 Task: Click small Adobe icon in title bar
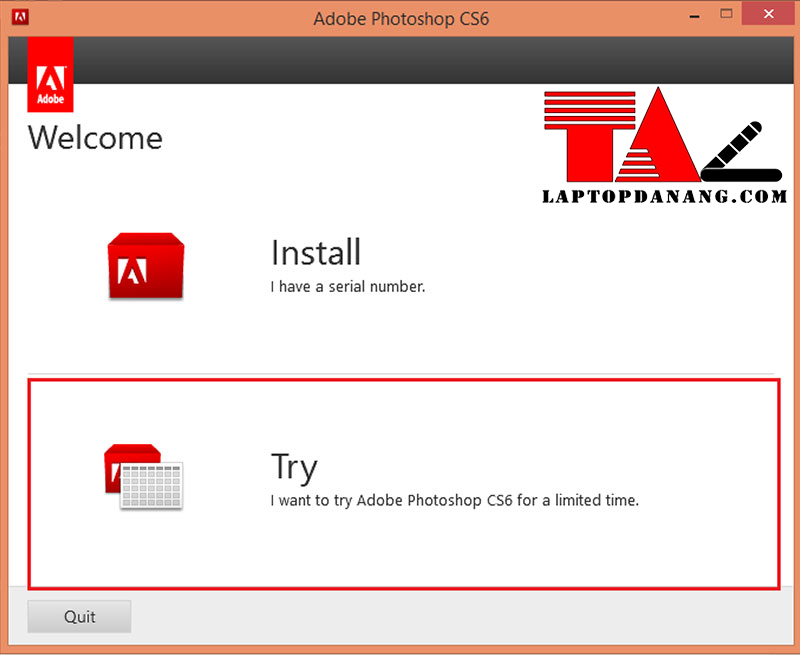pos(20,17)
